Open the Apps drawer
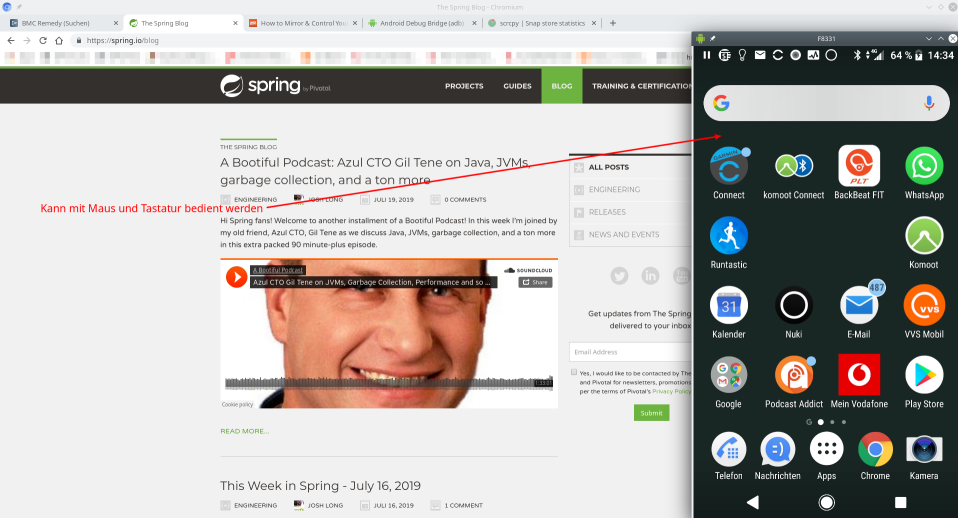 826,449
